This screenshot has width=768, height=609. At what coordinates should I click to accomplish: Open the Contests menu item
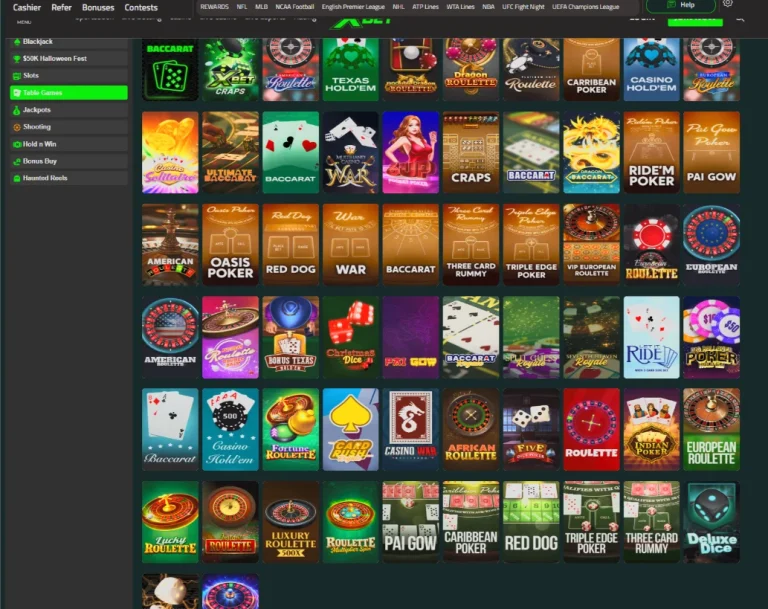click(x=141, y=7)
